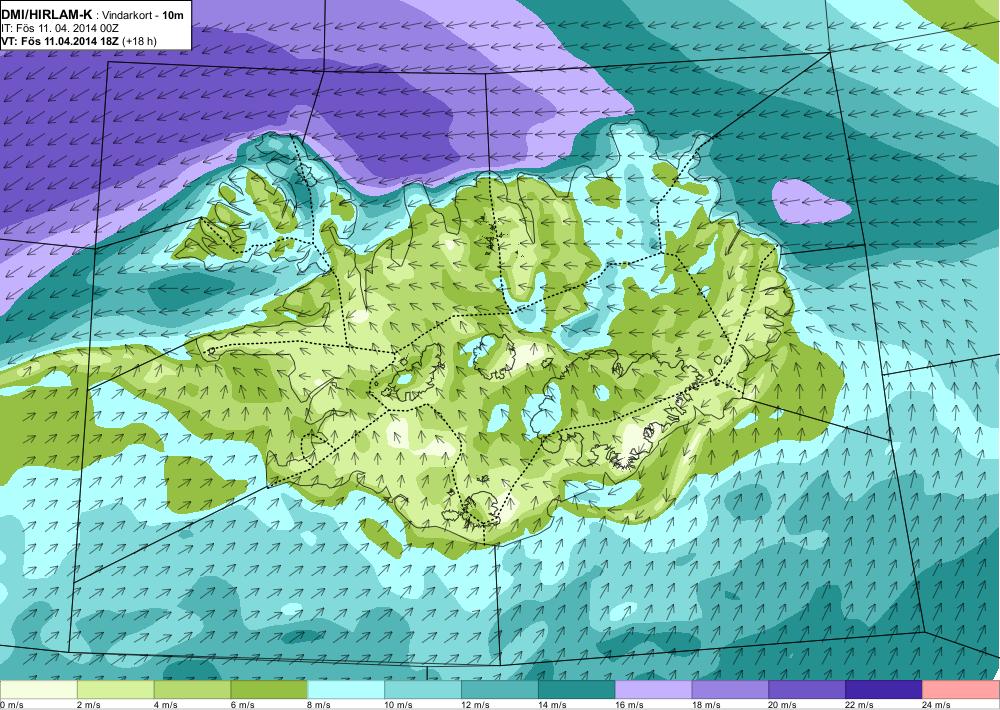This screenshot has height=710, width=1000.
Task: Pick the legend swatch between 6 m/s and 8 m/s
Action: 269,690
